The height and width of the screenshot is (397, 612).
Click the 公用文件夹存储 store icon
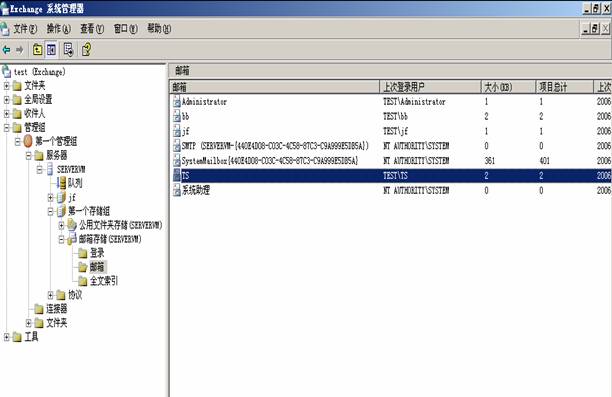[x=72, y=225]
